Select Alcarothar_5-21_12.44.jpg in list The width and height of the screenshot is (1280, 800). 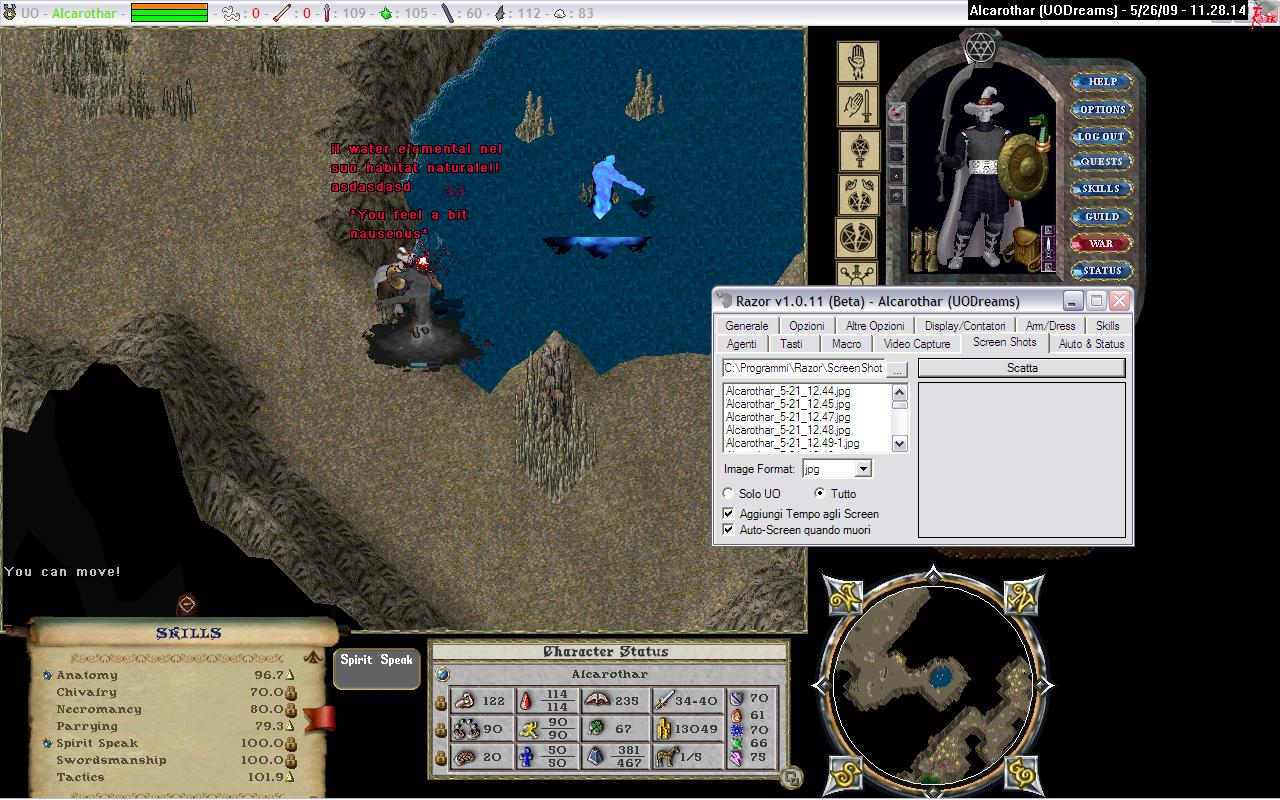click(x=788, y=391)
